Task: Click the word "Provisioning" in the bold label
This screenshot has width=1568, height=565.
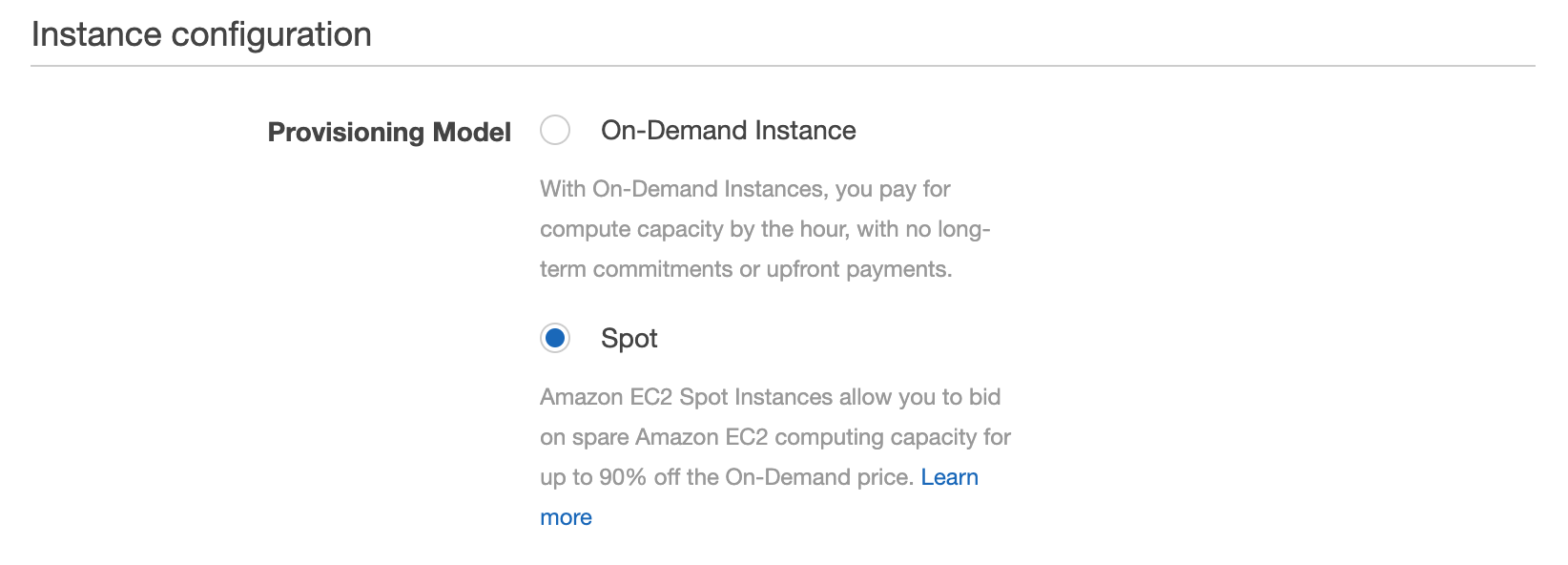Action: pyautogui.click(x=345, y=132)
